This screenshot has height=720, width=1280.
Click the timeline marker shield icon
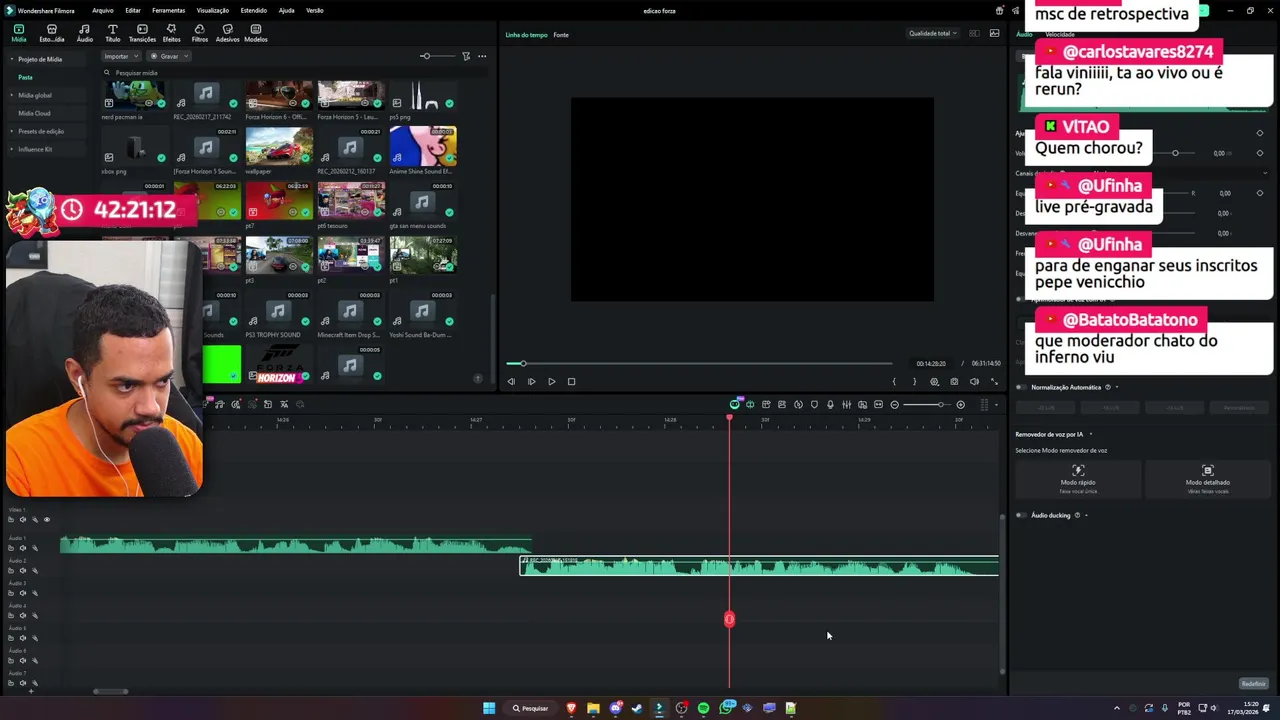814,404
